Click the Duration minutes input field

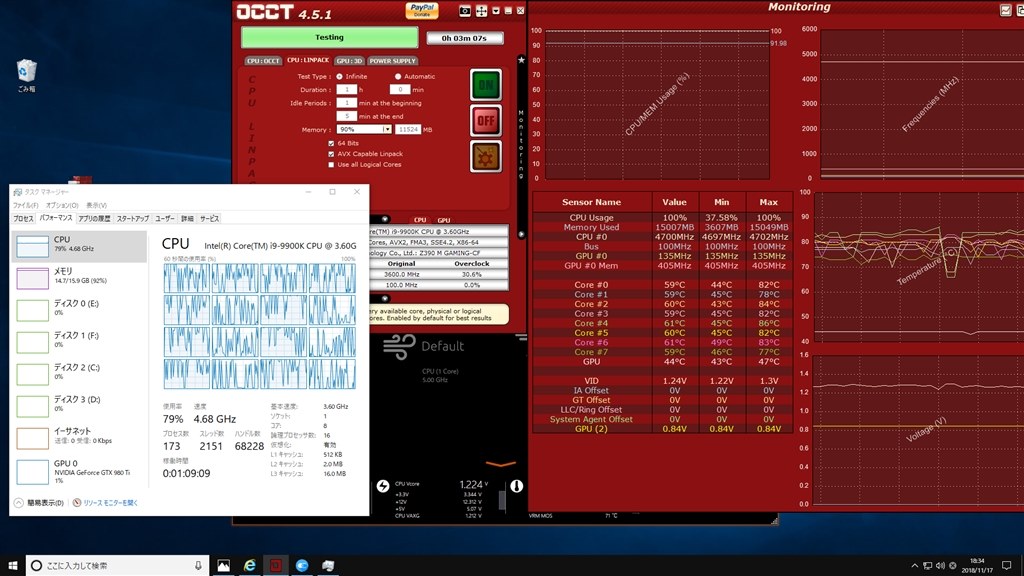(400, 89)
